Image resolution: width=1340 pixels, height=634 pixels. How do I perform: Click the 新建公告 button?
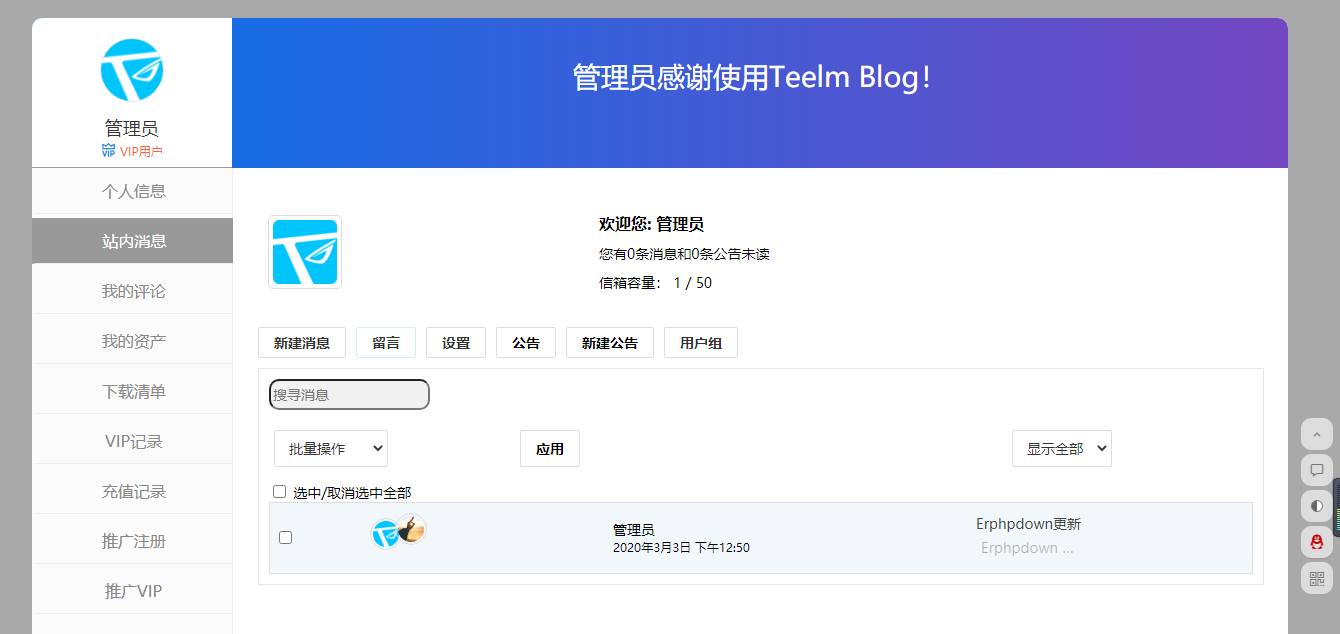click(x=610, y=343)
